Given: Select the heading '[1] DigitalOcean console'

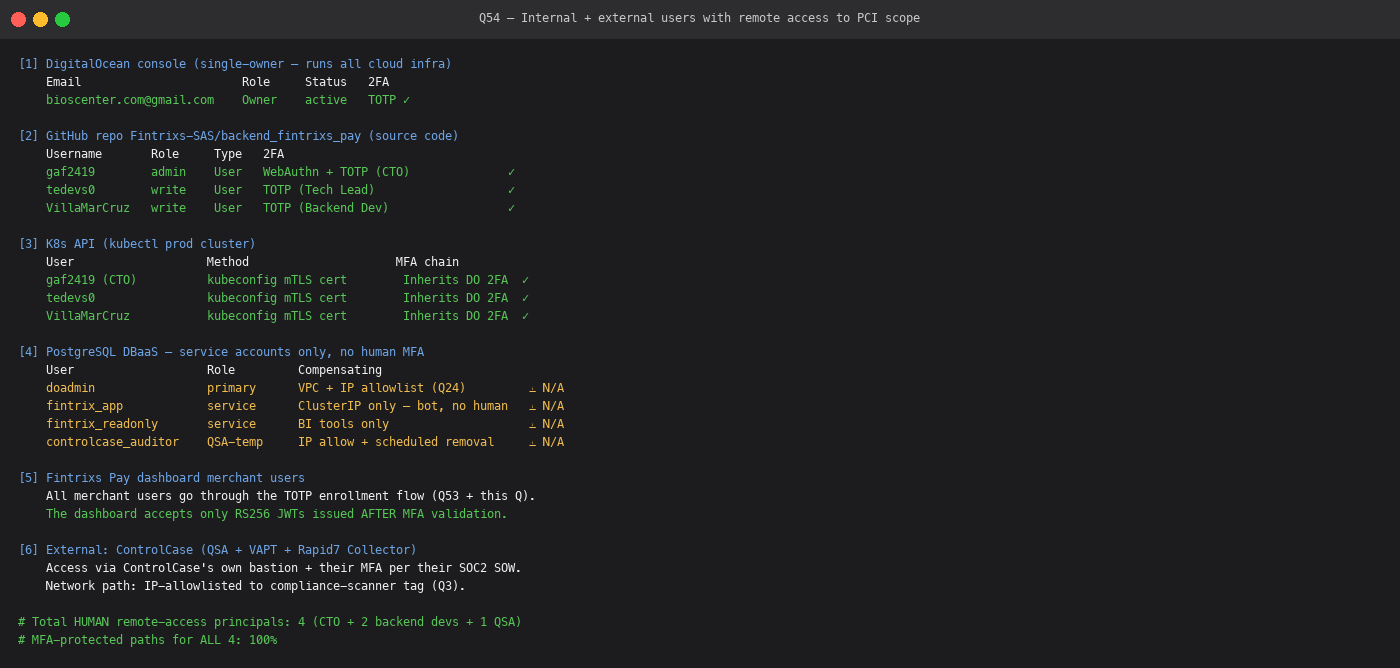Looking at the screenshot, I should (235, 64).
